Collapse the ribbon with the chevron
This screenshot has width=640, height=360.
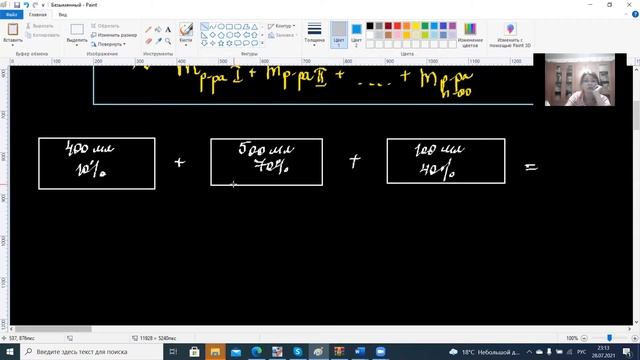(x=627, y=14)
